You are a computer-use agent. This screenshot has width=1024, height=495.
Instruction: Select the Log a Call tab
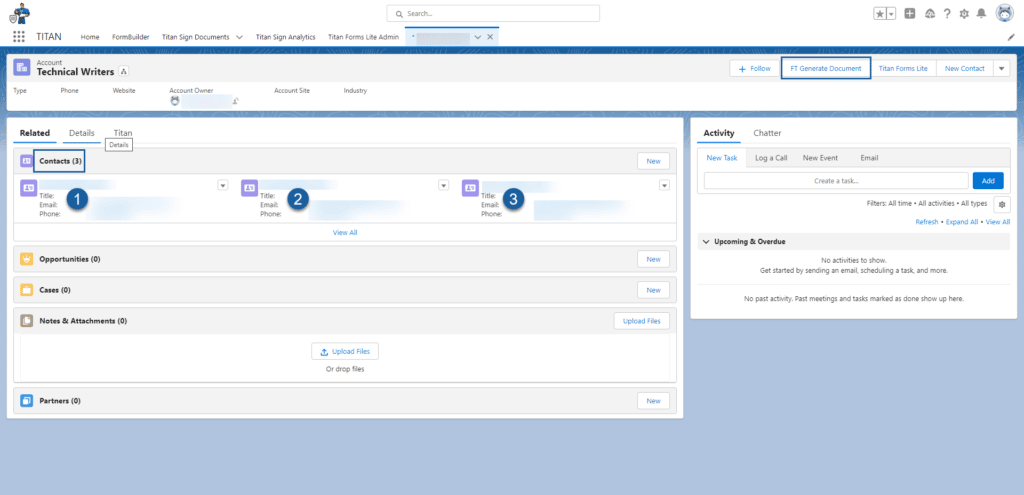click(x=770, y=157)
